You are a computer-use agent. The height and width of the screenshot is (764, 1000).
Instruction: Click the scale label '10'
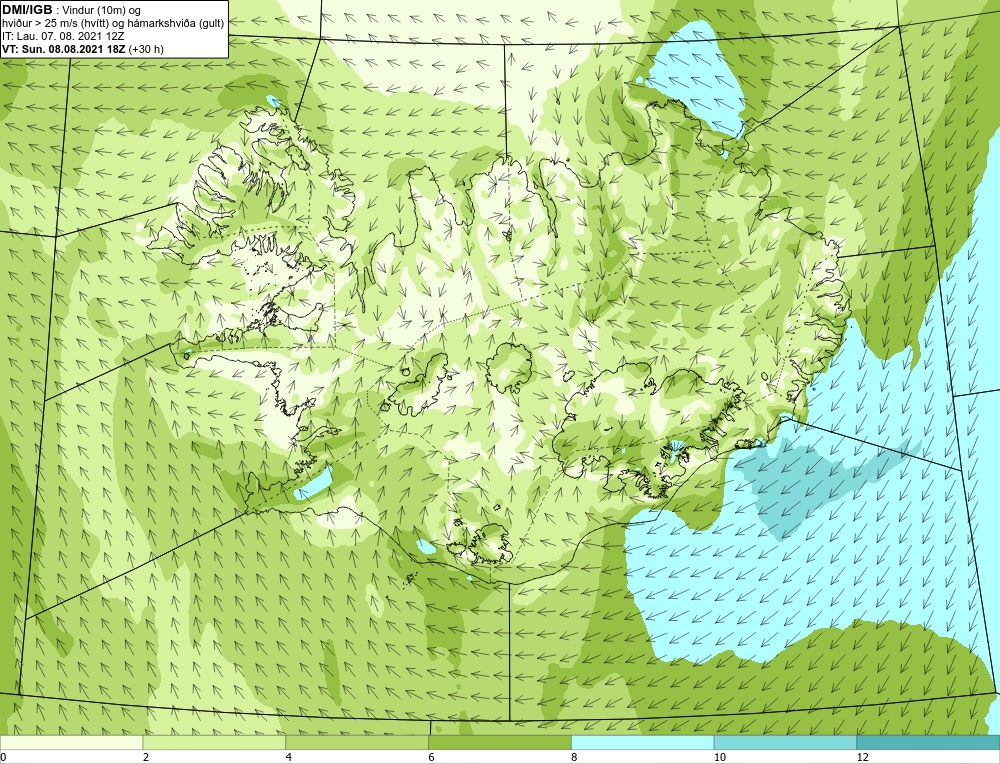click(720, 757)
